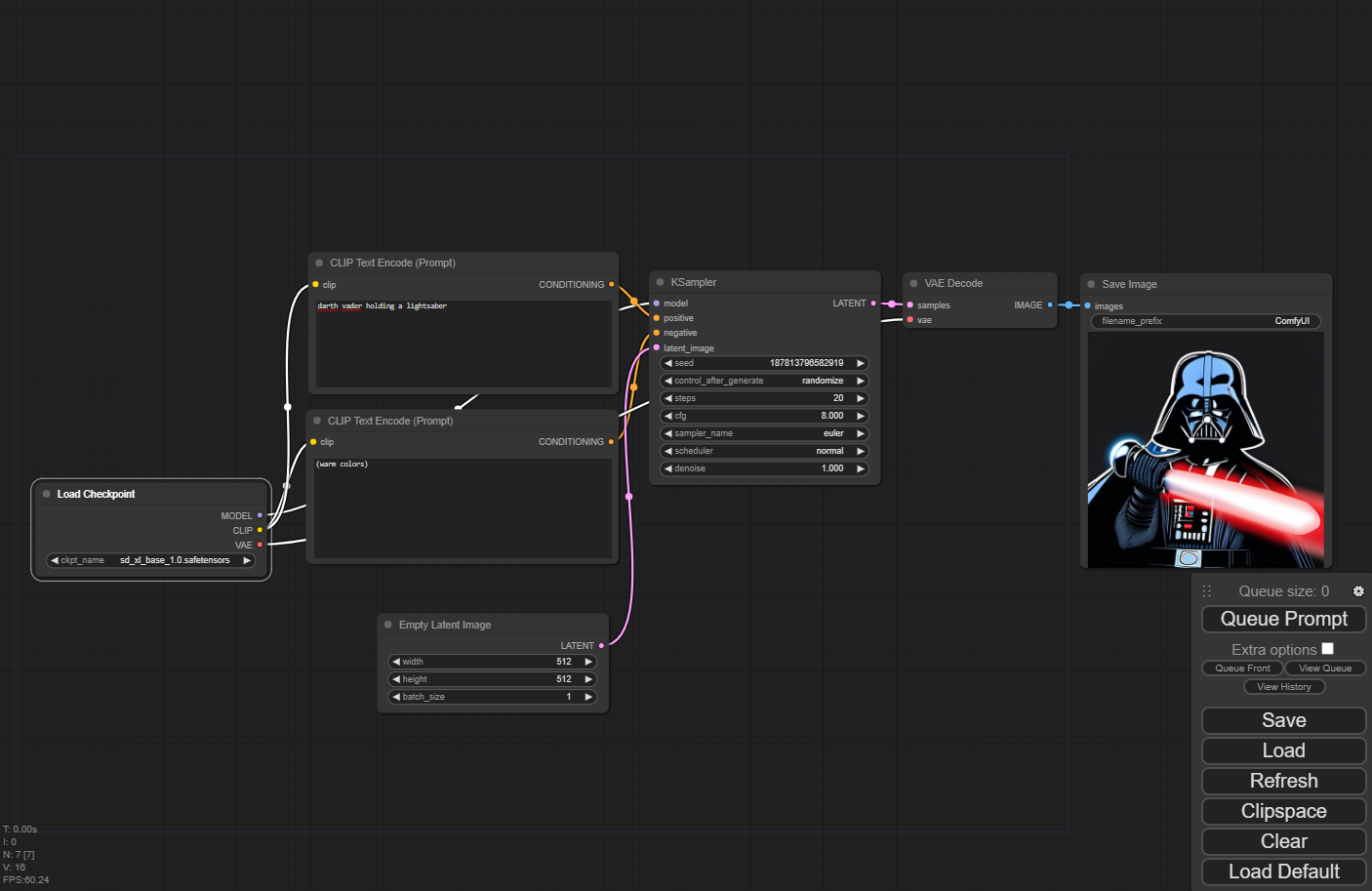Click the generated Darth Vader image preview
This screenshot has width=1372, height=891.
pos(1206,450)
